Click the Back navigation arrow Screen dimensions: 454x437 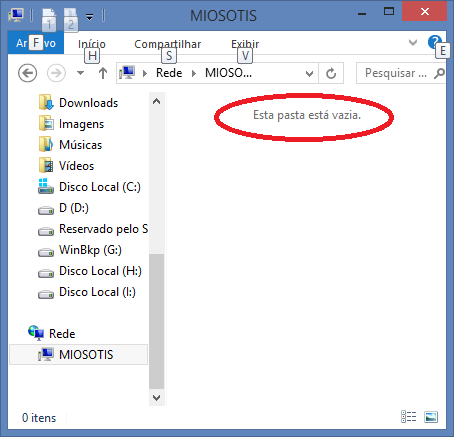click(x=27, y=73)
